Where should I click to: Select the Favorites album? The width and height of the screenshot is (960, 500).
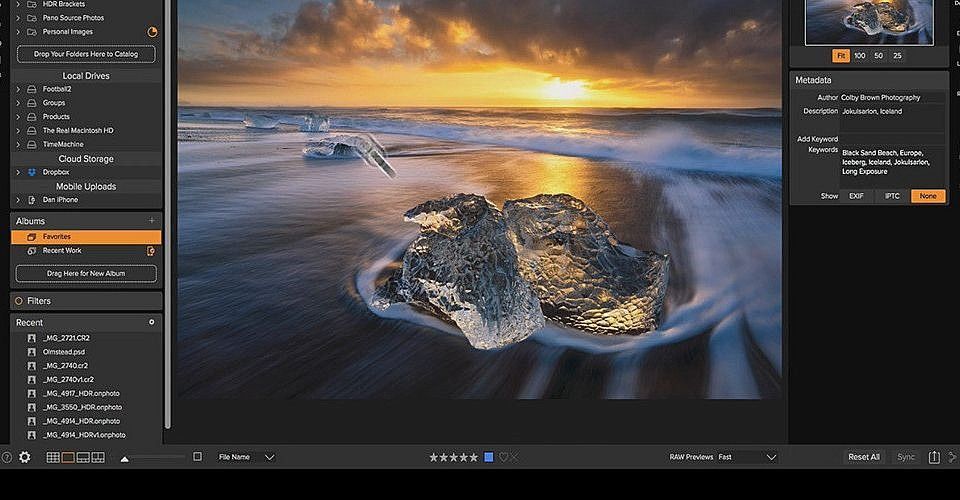[x=86, y=237]
